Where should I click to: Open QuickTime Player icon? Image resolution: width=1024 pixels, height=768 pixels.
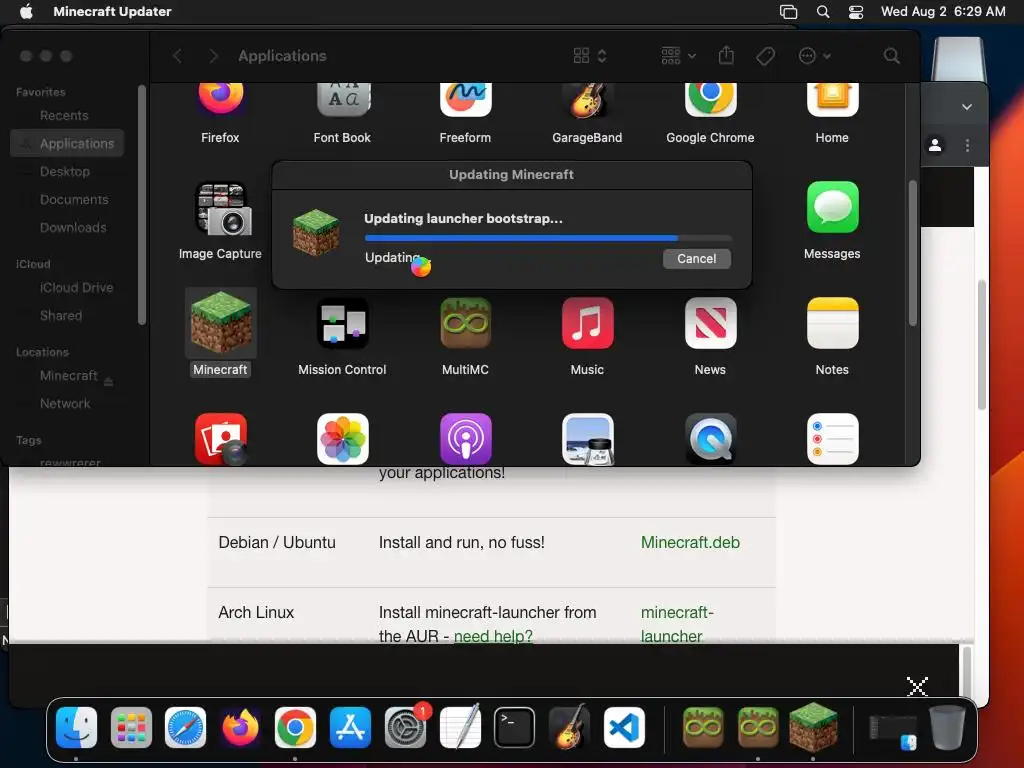coord(710,439)
